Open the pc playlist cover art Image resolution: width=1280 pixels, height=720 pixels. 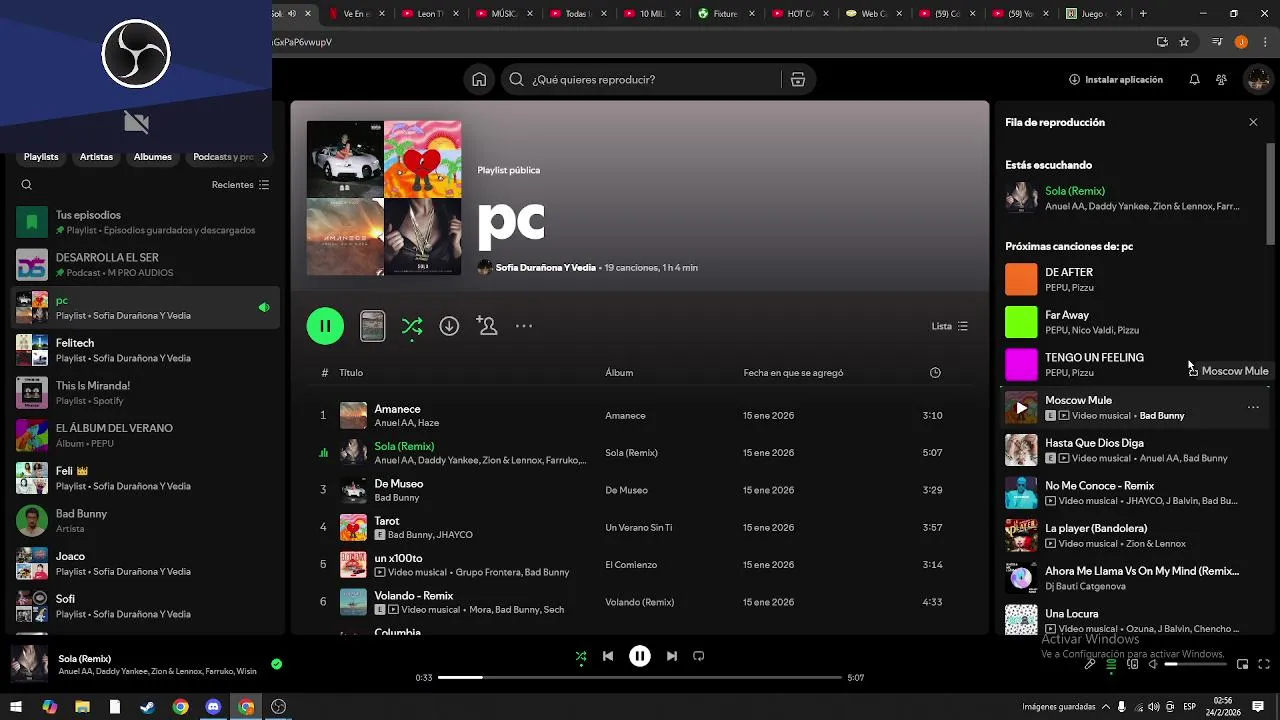coord(384,198)
